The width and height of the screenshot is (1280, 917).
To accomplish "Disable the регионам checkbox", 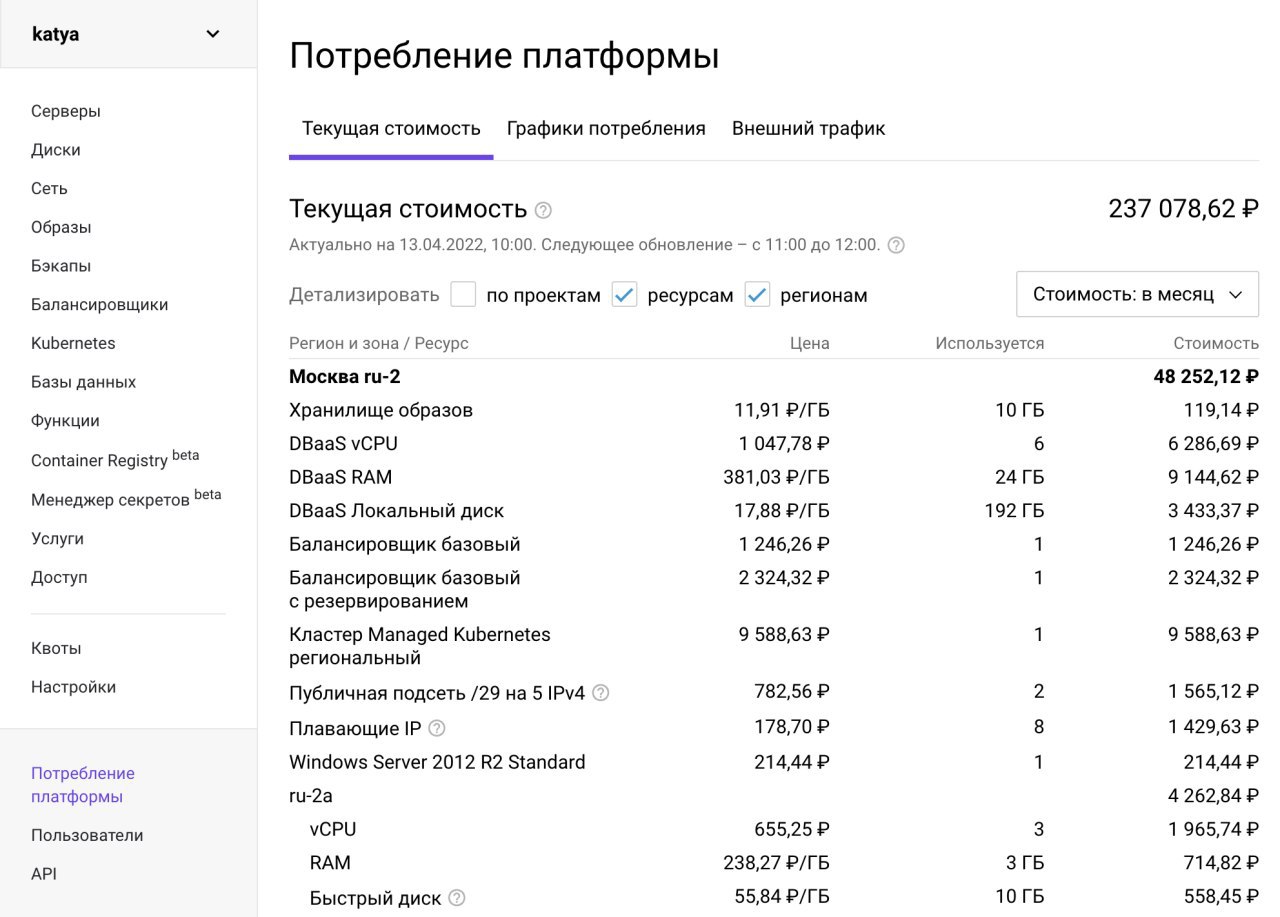I will pyautogui.click(x=757, y=294).
